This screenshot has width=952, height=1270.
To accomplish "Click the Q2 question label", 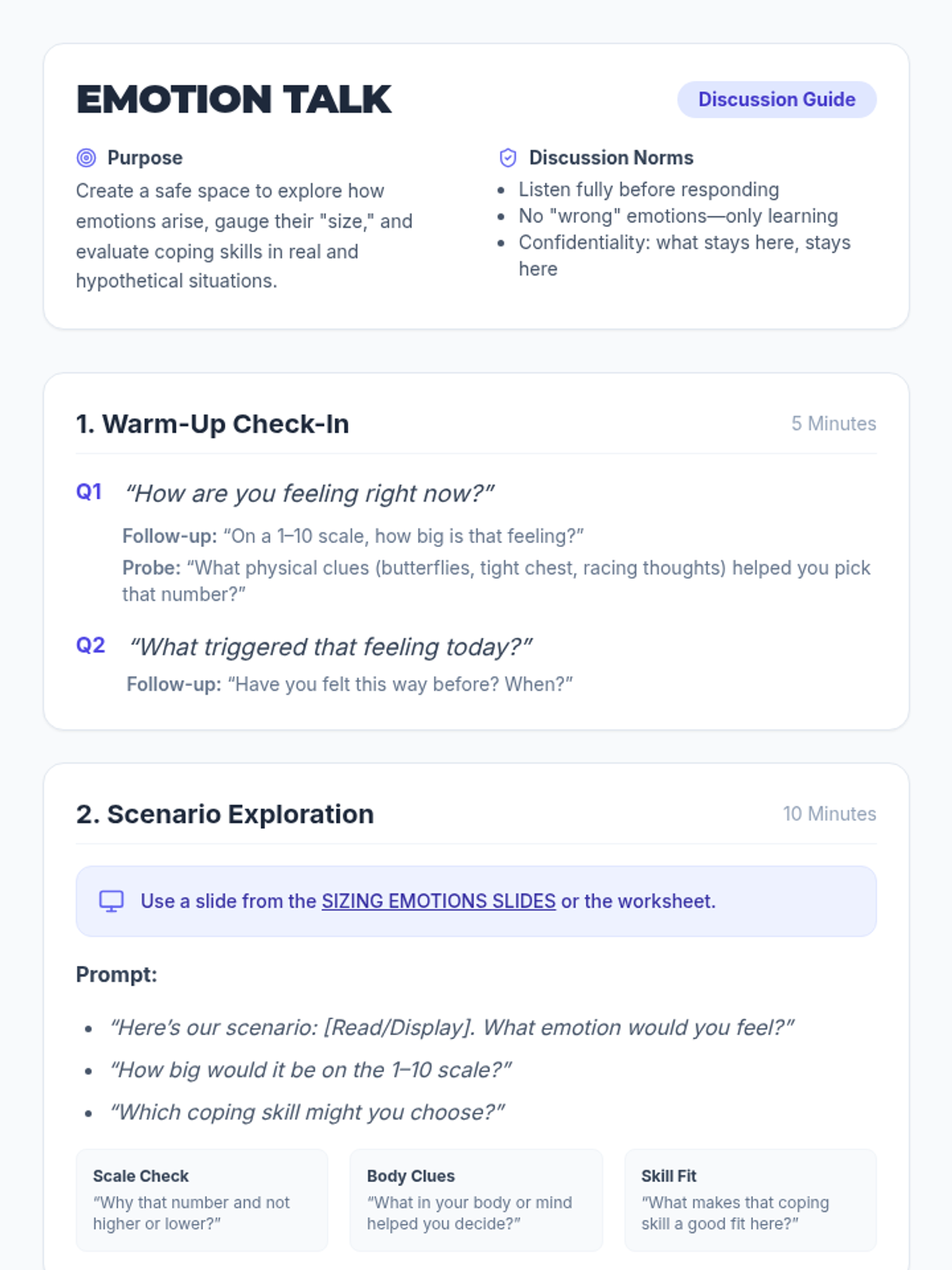I will (x=90, y=645).
